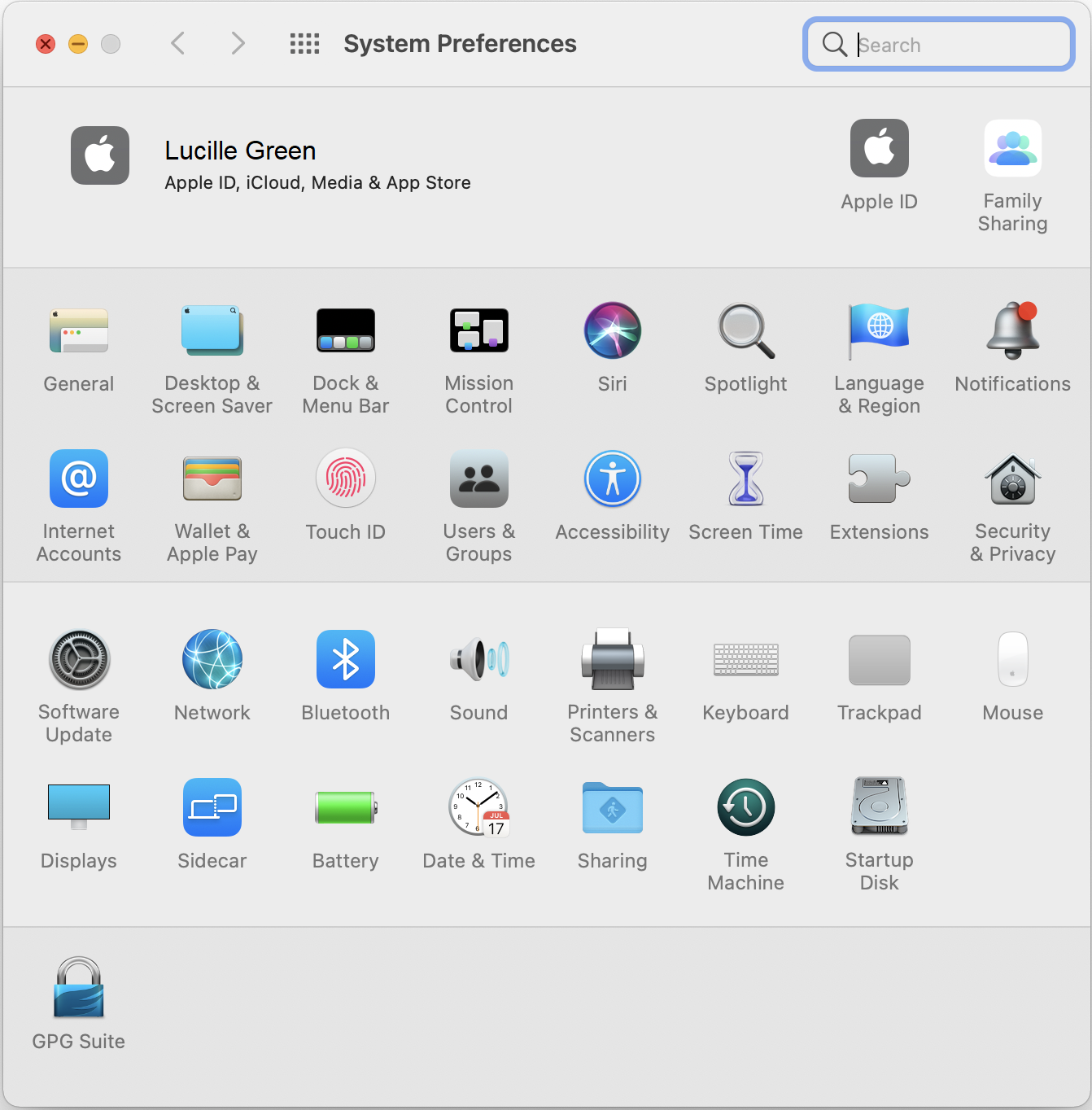Image resolution: width=1092 pixels, height=1110 pixels.
Task: Open Language & Region pane
Action: coord(880,331)
